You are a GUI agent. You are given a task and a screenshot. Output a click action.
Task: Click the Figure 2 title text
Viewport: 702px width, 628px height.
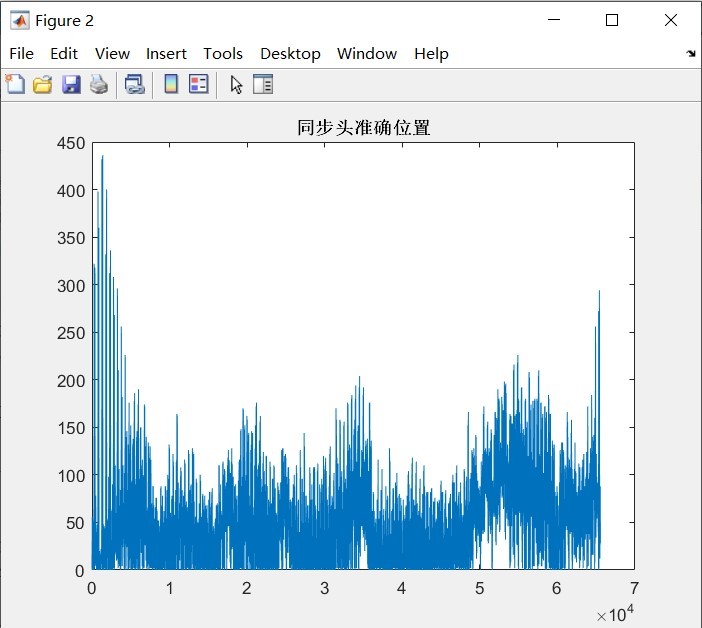click(x=64, y=21)
